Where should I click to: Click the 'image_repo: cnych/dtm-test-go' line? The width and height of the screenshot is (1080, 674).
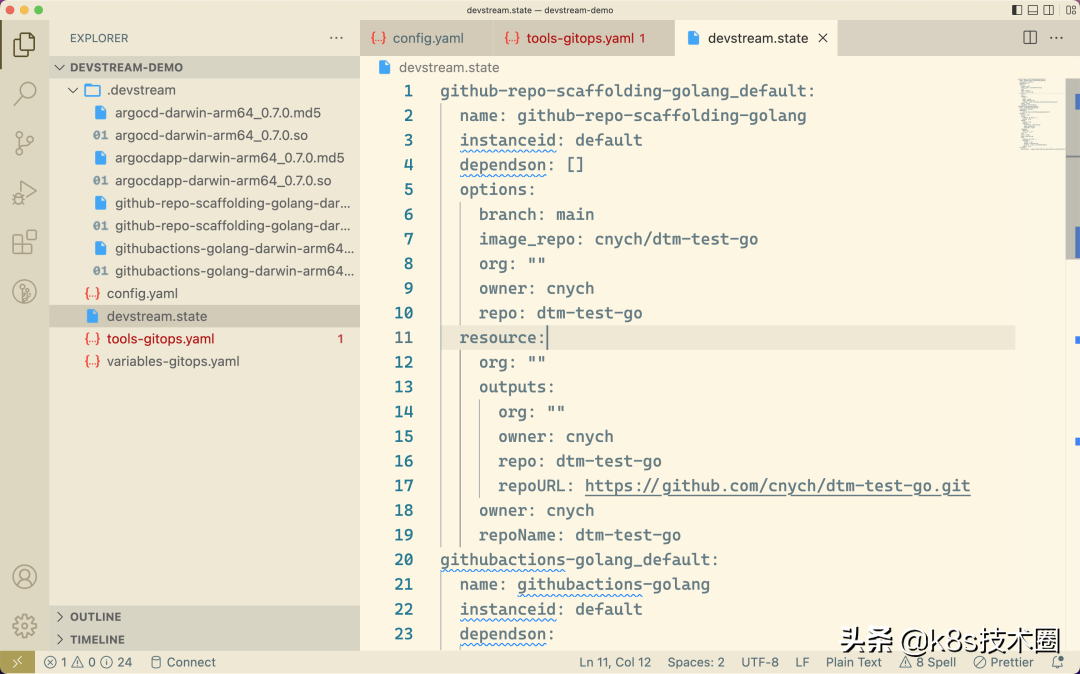619,240
